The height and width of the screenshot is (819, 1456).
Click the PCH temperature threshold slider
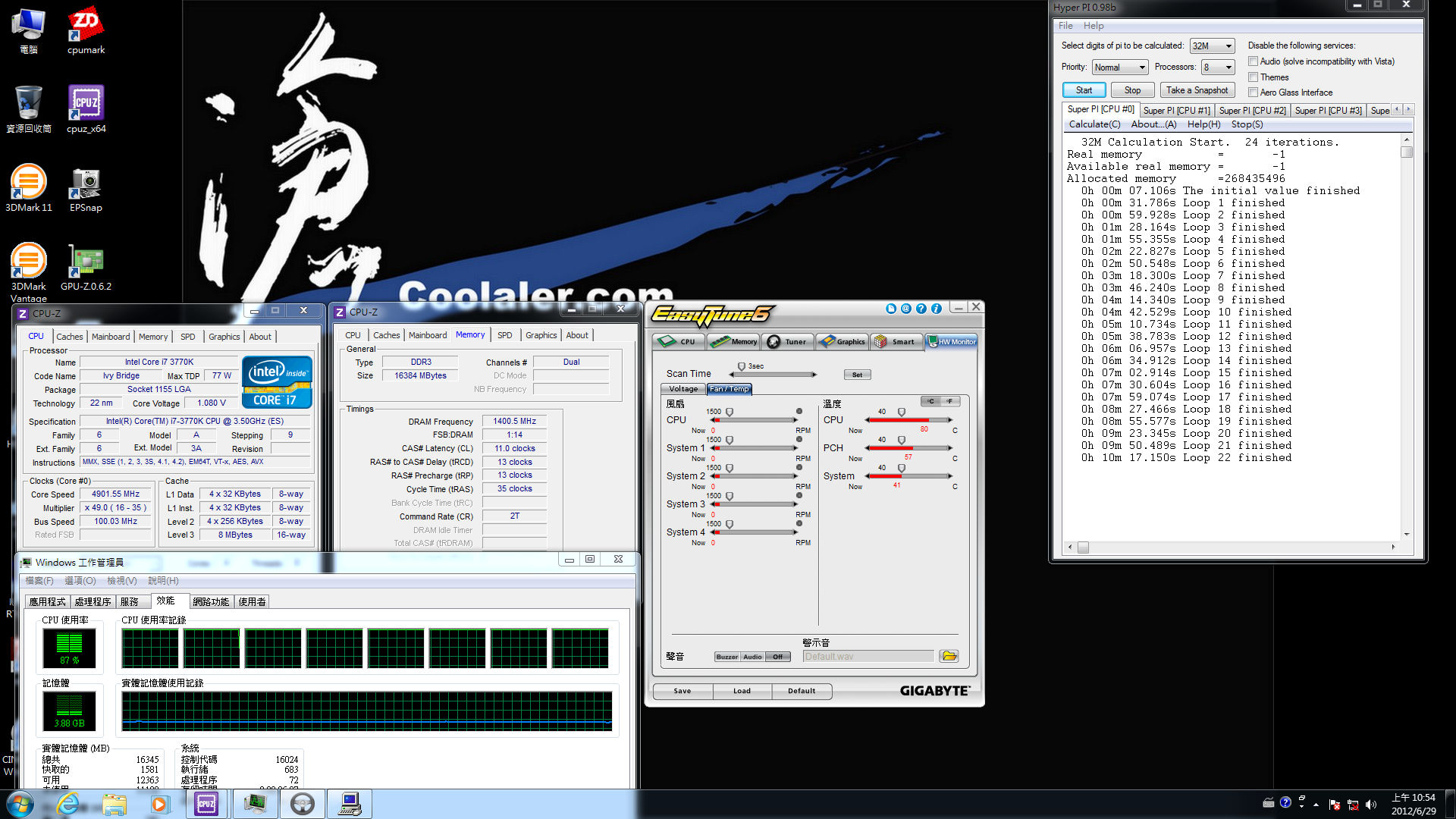[x=901, y=440]
